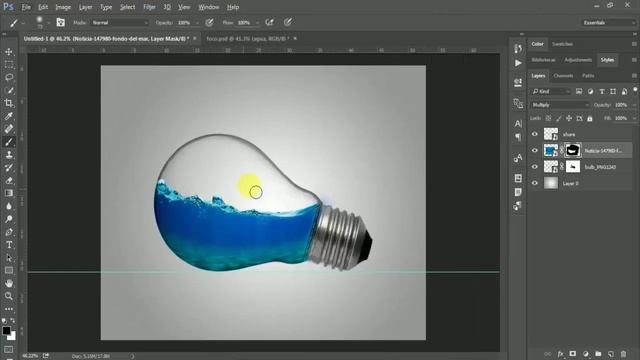Toggle lock image pixels

click(559, 118)
